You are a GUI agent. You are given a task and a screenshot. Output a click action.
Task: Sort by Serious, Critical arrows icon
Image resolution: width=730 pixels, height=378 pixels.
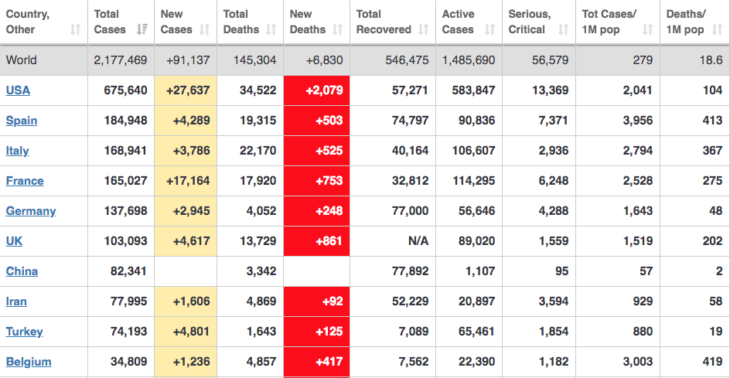pos(563,30)
